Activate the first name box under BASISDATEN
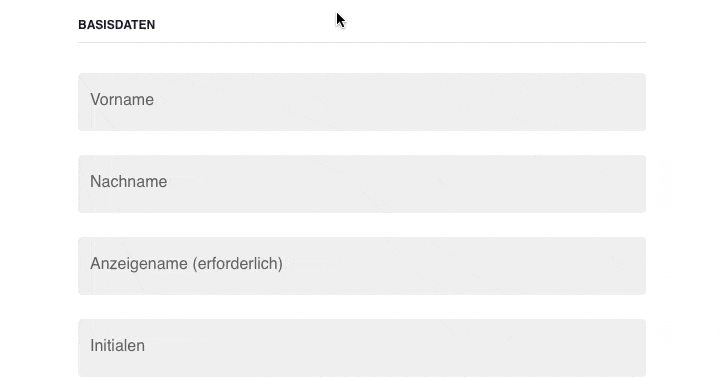This screenshot has height=380, width=720. pyautogui.click(x=362, y=102)
